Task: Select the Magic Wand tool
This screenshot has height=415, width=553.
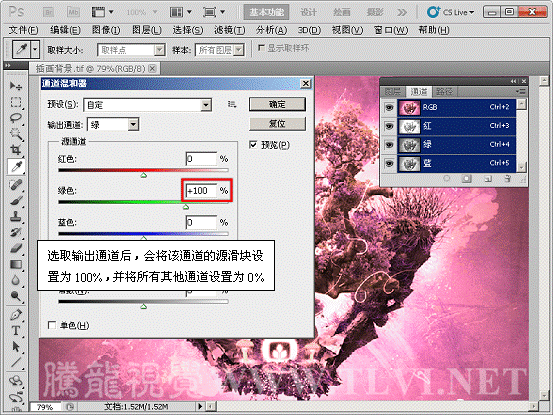Action: (x=16, y=134)
